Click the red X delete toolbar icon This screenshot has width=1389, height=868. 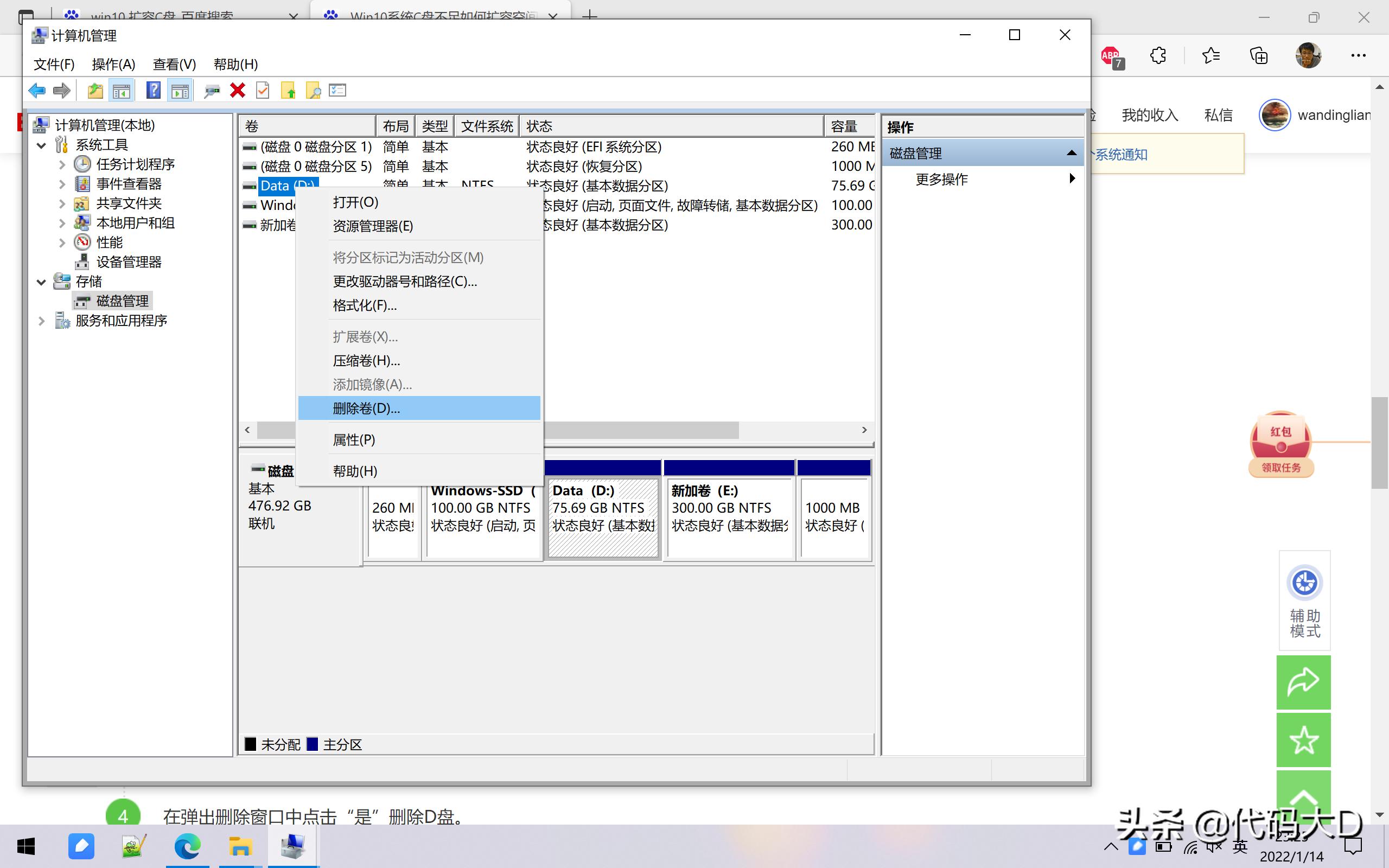click(238, 90)
